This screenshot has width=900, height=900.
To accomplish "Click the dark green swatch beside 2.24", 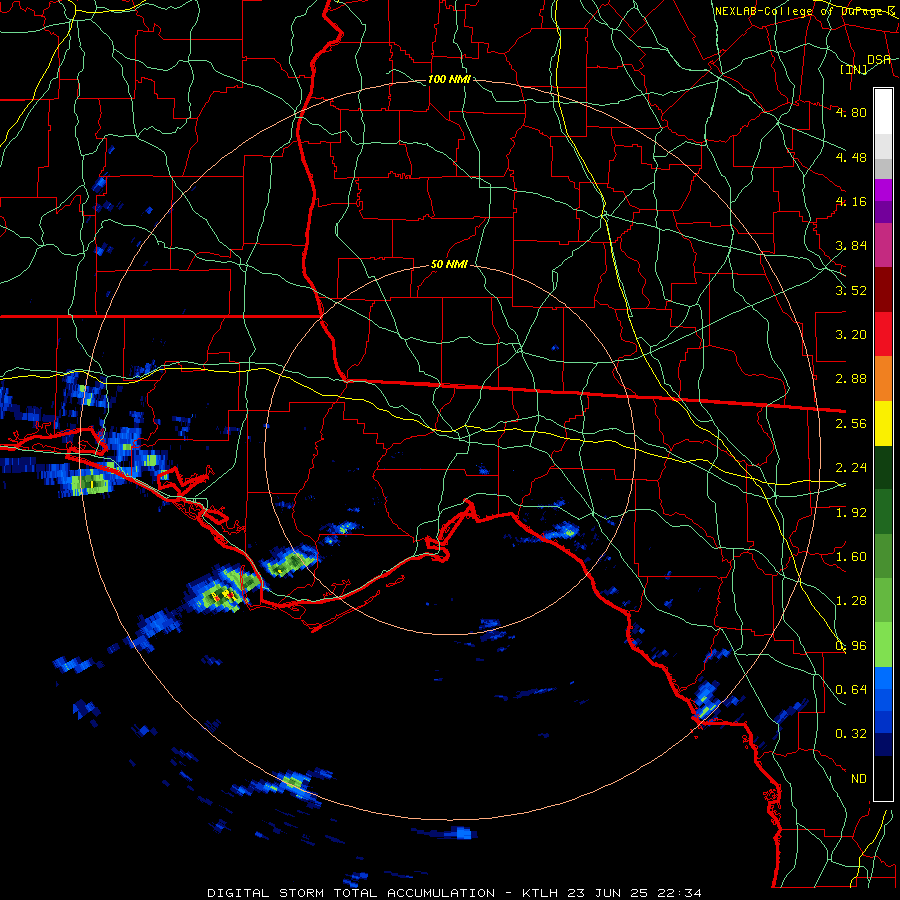I will pos(883,467).
